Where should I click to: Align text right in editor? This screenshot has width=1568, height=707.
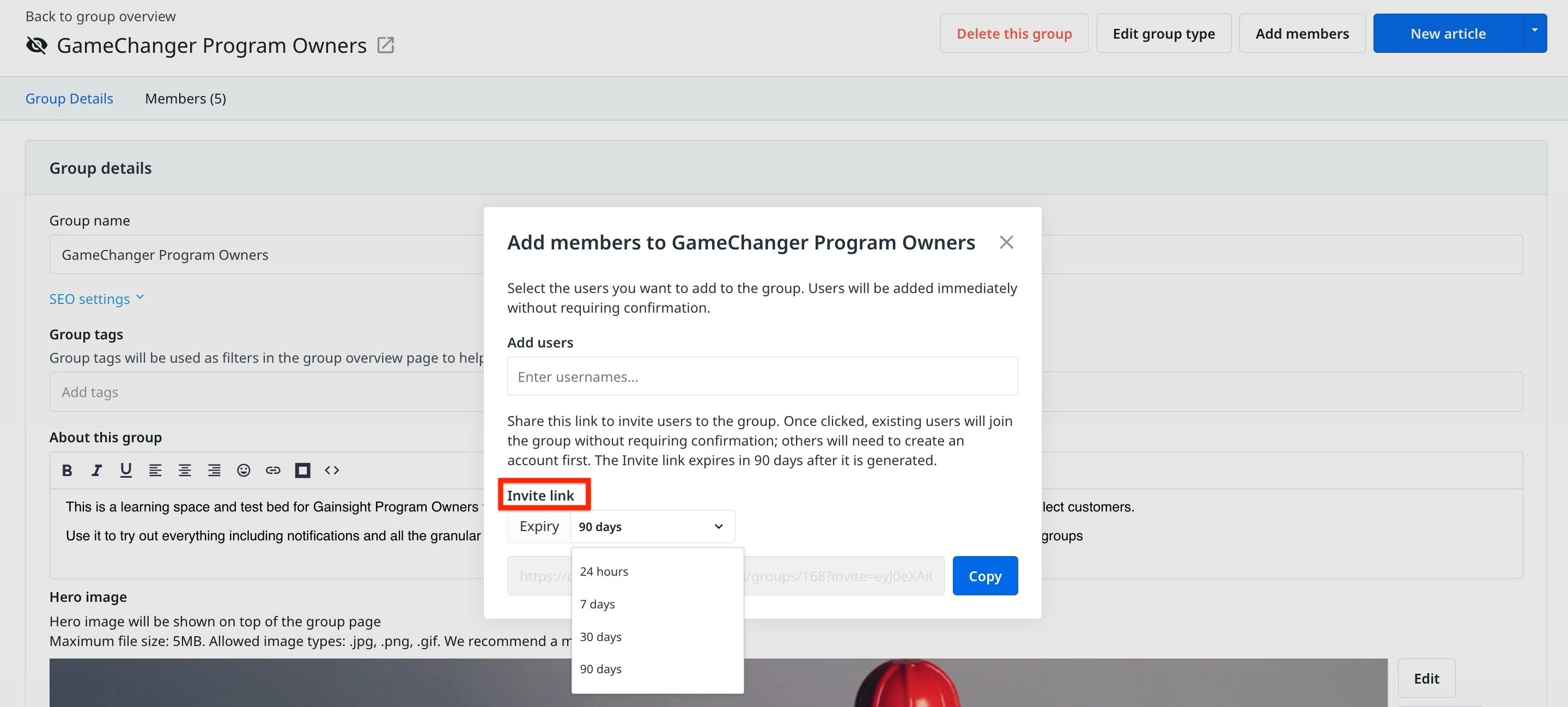pos(214,470)
